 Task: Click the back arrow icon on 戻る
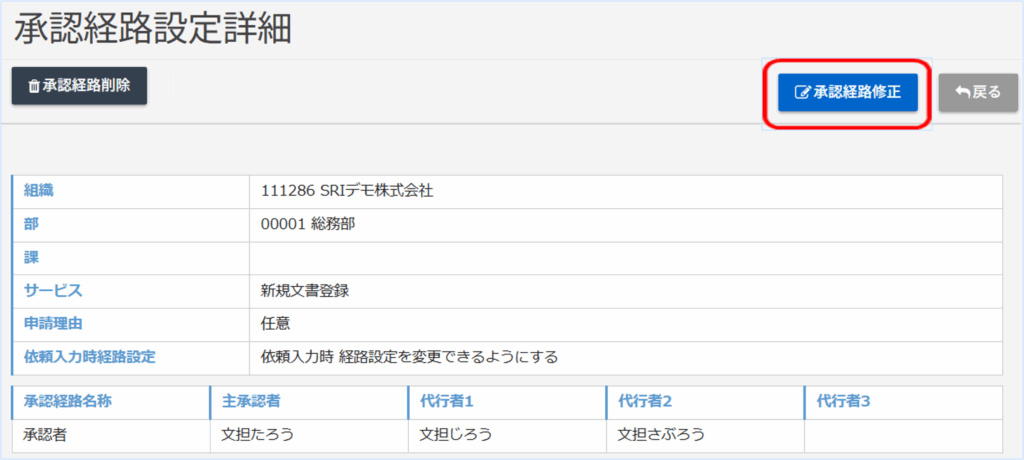click(963, 92)
